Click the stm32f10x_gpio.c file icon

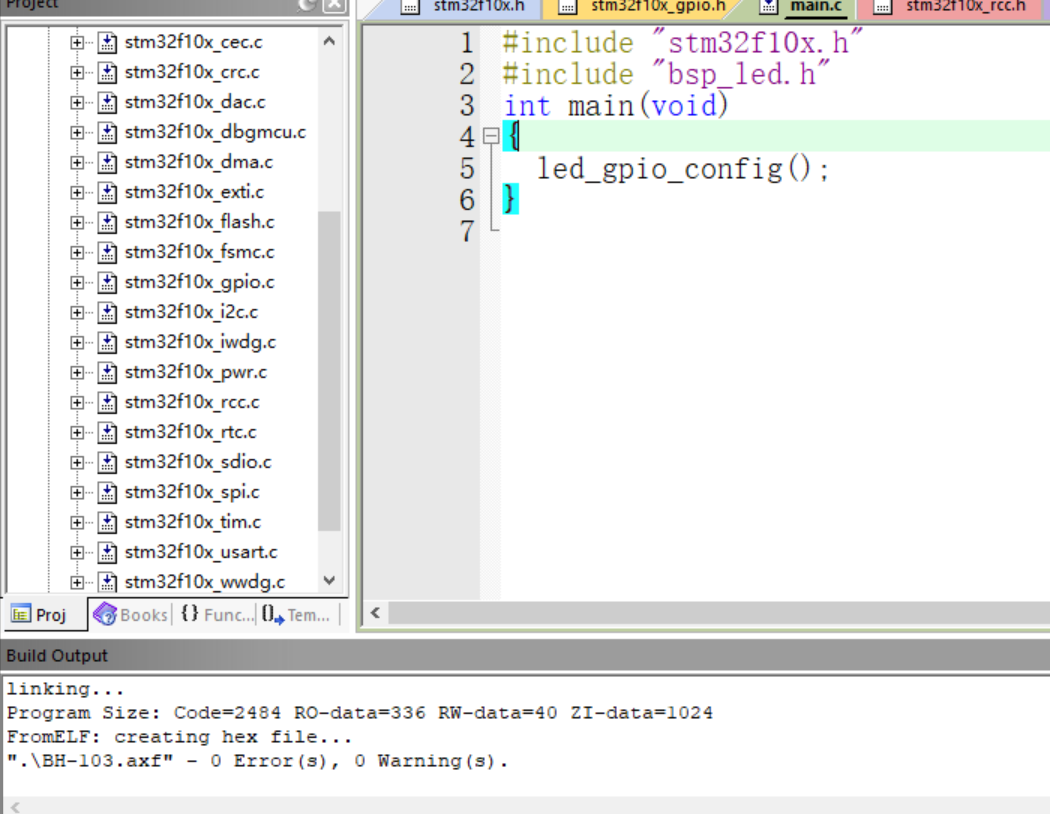point(107,282)
